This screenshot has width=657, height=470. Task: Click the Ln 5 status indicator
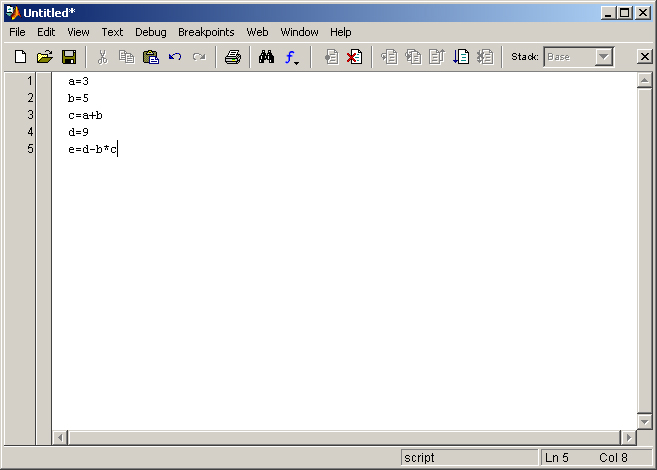pyautogui.click(x=557, y=457)
